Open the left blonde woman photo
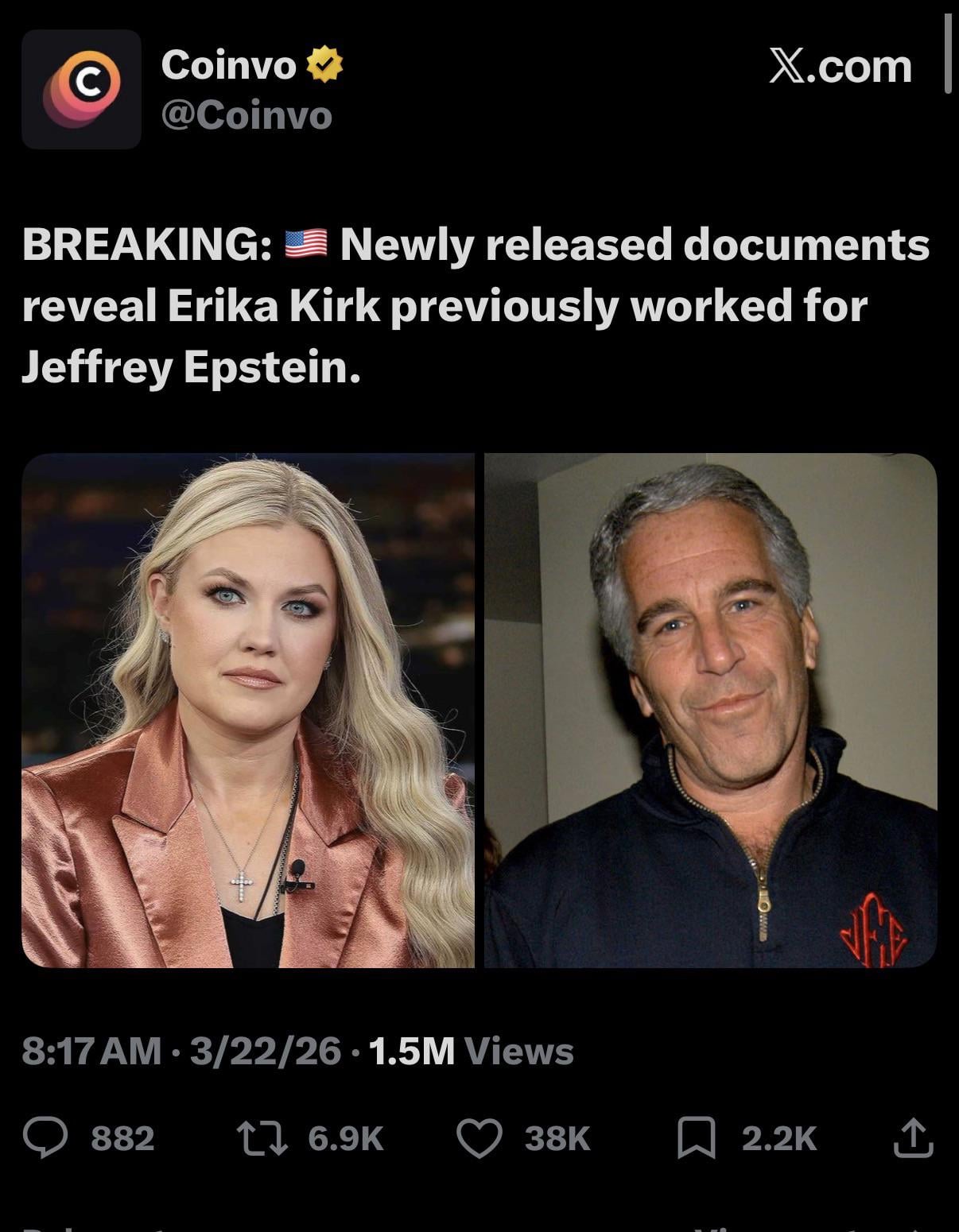This screenshot has width=959, height=1232. (x=248, y=711)
